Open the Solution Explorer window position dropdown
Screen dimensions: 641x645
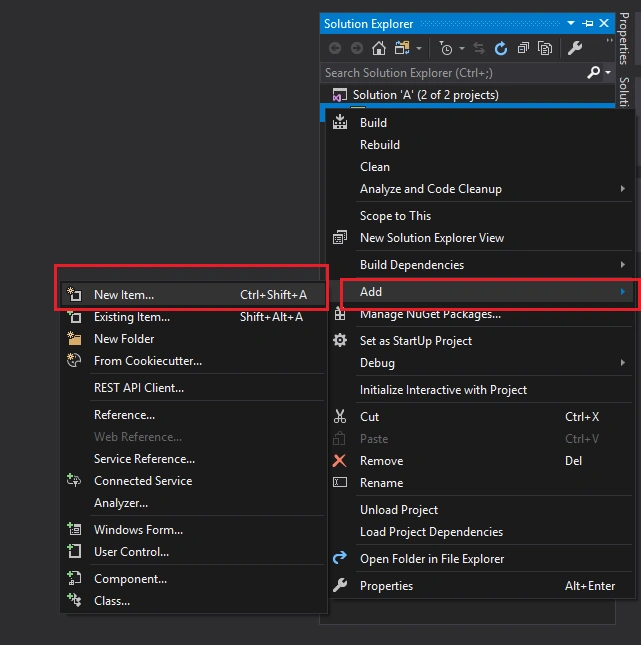point(571,23)
